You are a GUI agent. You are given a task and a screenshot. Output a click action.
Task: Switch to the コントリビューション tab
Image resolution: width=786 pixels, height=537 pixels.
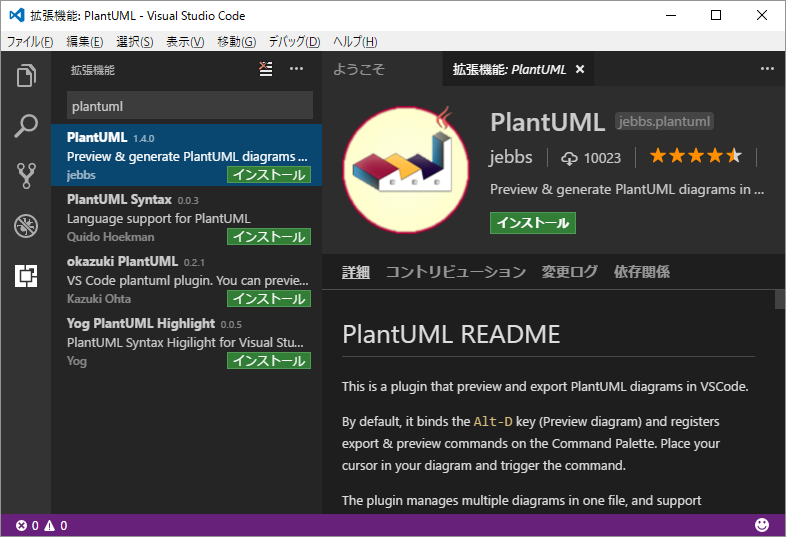click(x=456, y=272)
